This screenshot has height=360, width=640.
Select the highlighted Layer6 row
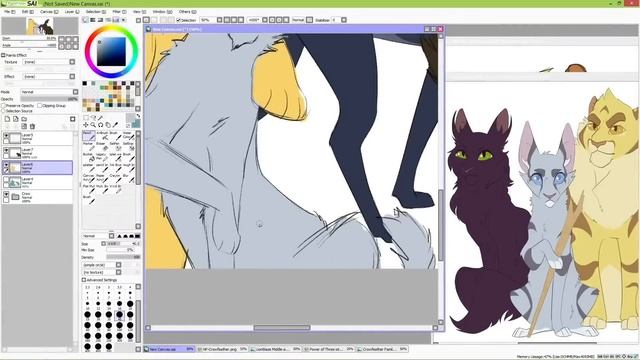38,168
